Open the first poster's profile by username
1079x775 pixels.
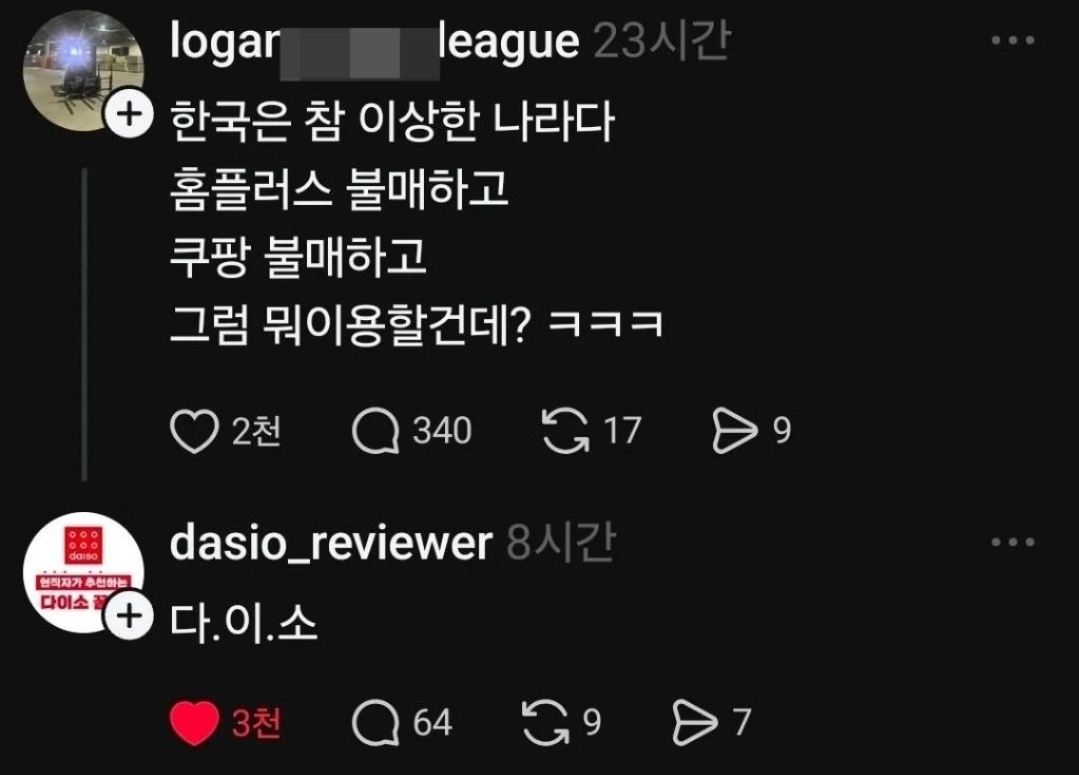tap(374, 44)
